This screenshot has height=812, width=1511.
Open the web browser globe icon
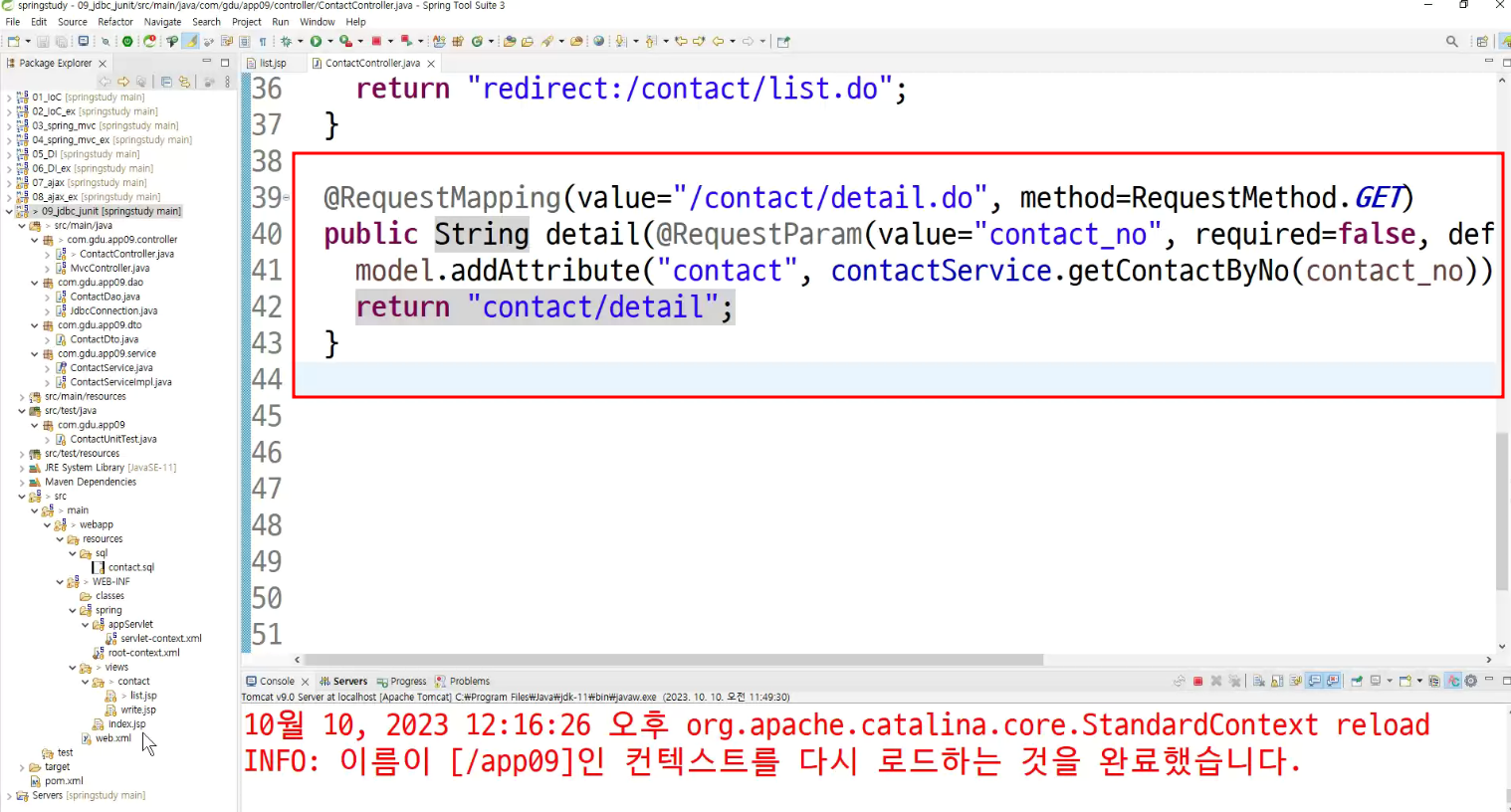[x=598, y=41]
